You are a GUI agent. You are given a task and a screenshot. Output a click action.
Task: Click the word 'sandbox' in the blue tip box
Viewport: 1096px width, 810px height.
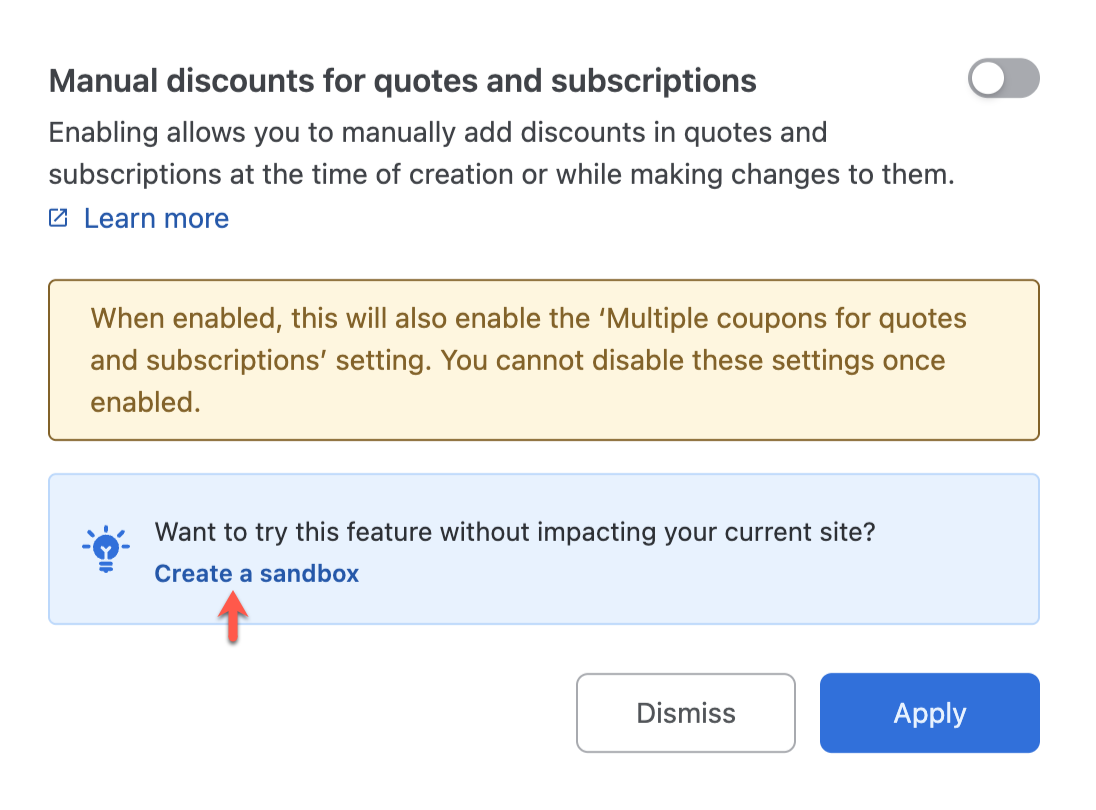pos(309,574)
